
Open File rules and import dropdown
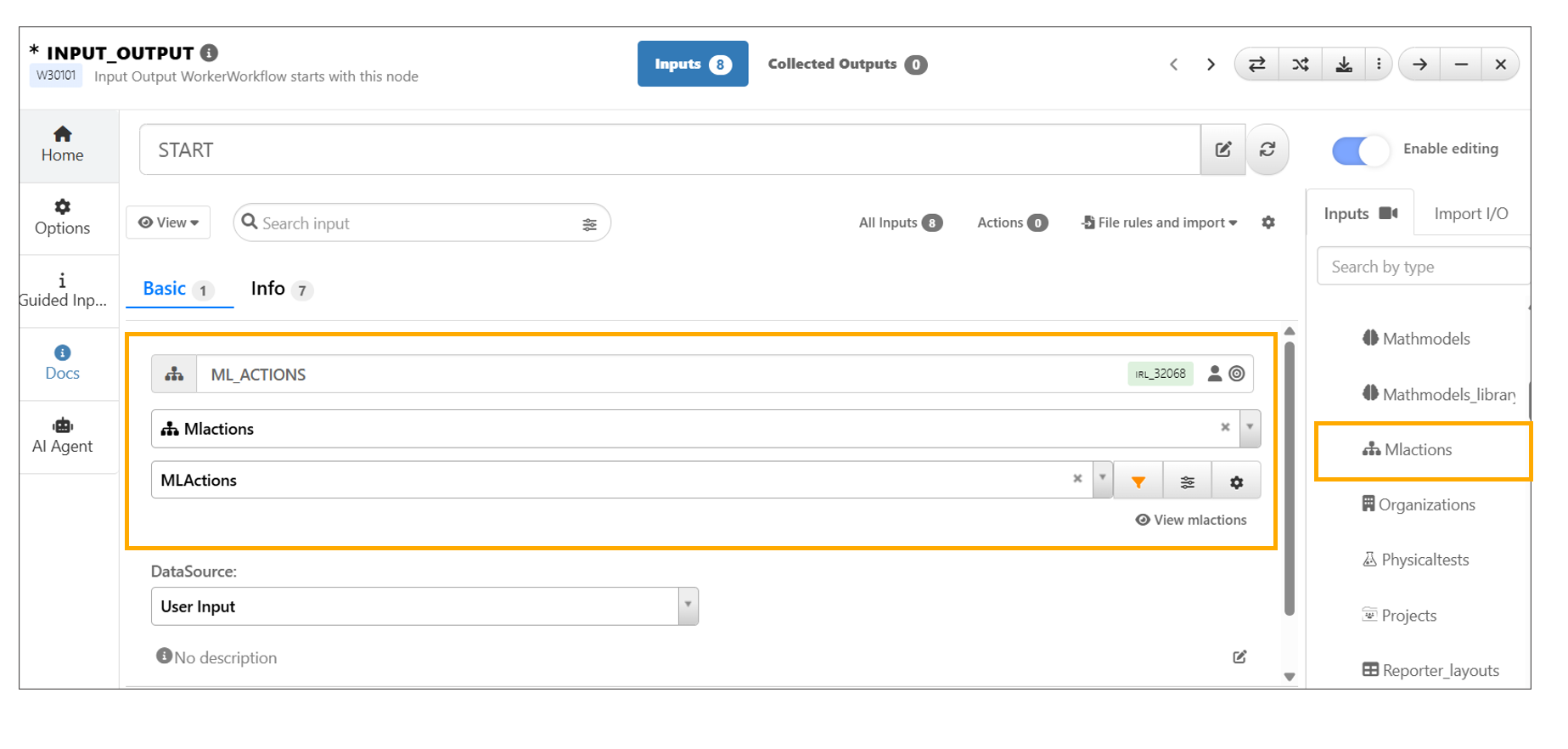point(1159,222)
